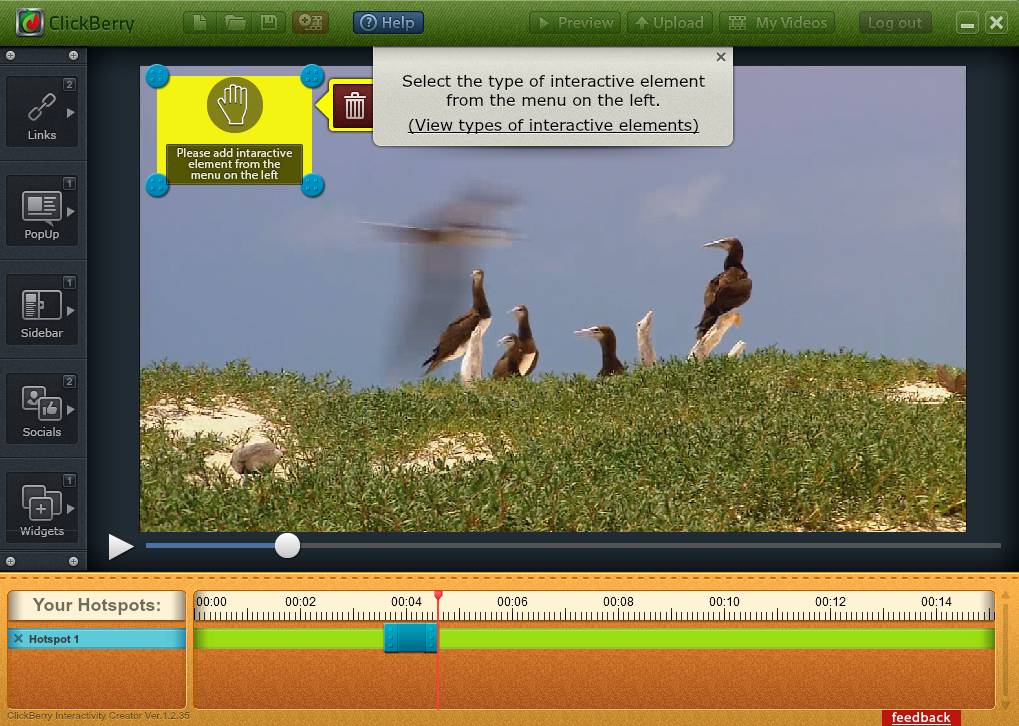Click the save floppy disk icon
Image resolution: width=1019 pixels, height=726 pixels.
[x=268, y=22]
